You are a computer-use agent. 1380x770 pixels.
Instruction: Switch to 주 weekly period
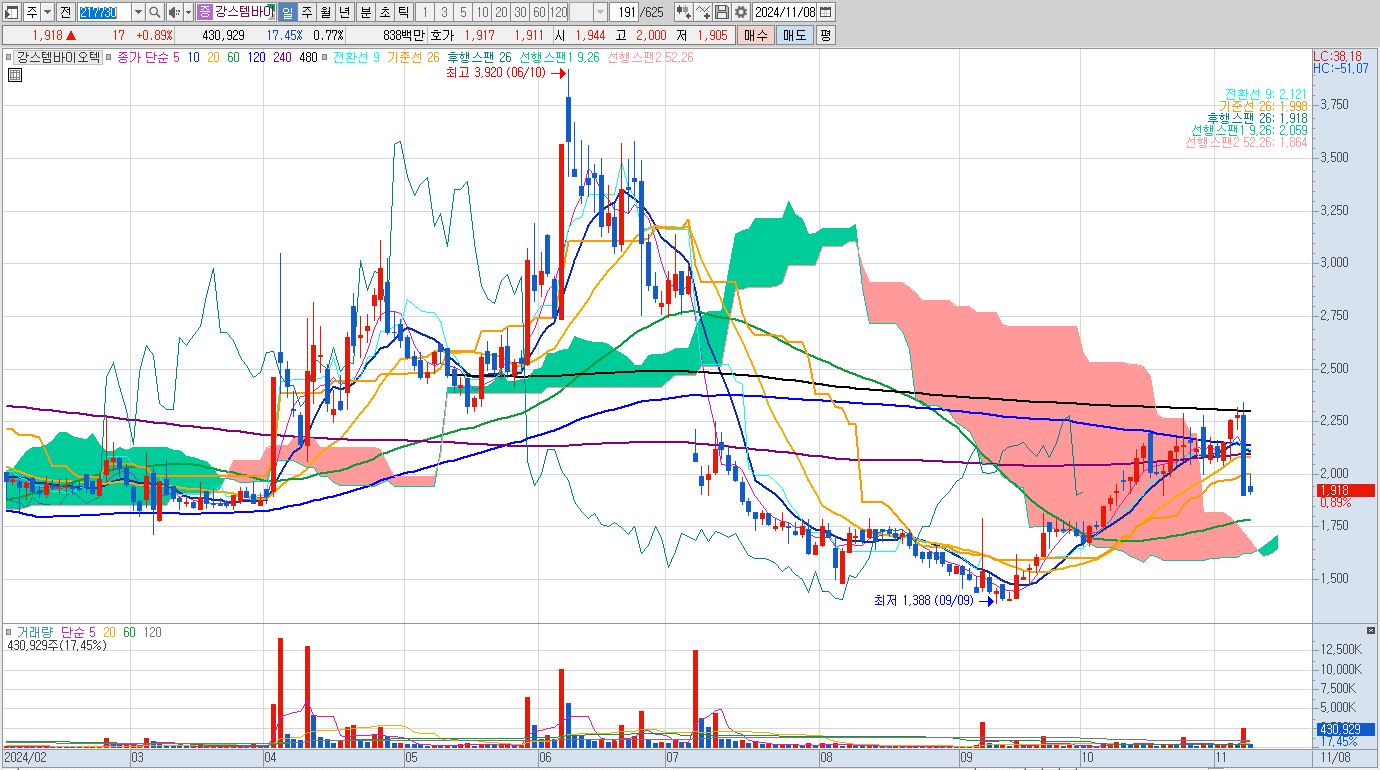pos(306,12)
